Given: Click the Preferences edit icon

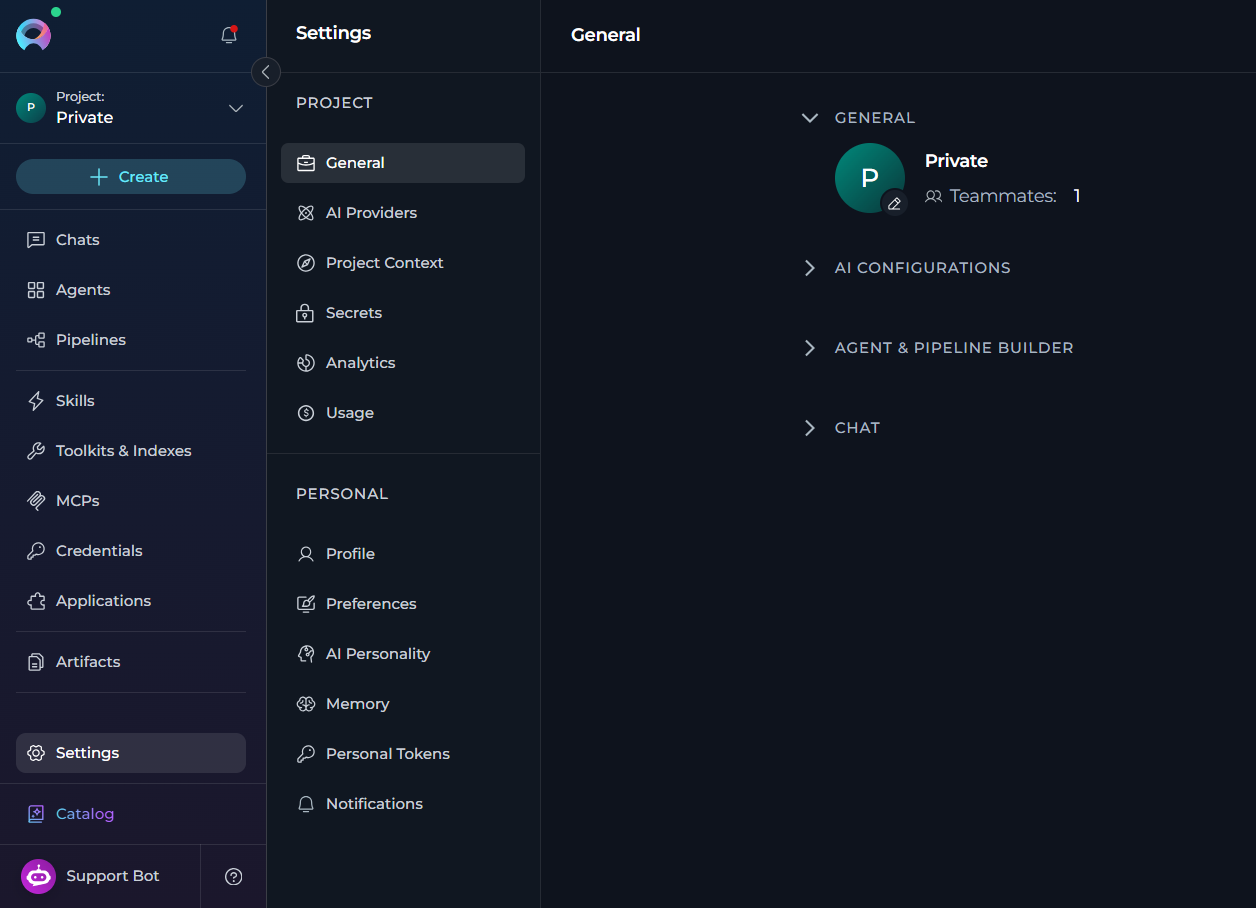Looking at the screenshot, I should [x=306, y=604].
